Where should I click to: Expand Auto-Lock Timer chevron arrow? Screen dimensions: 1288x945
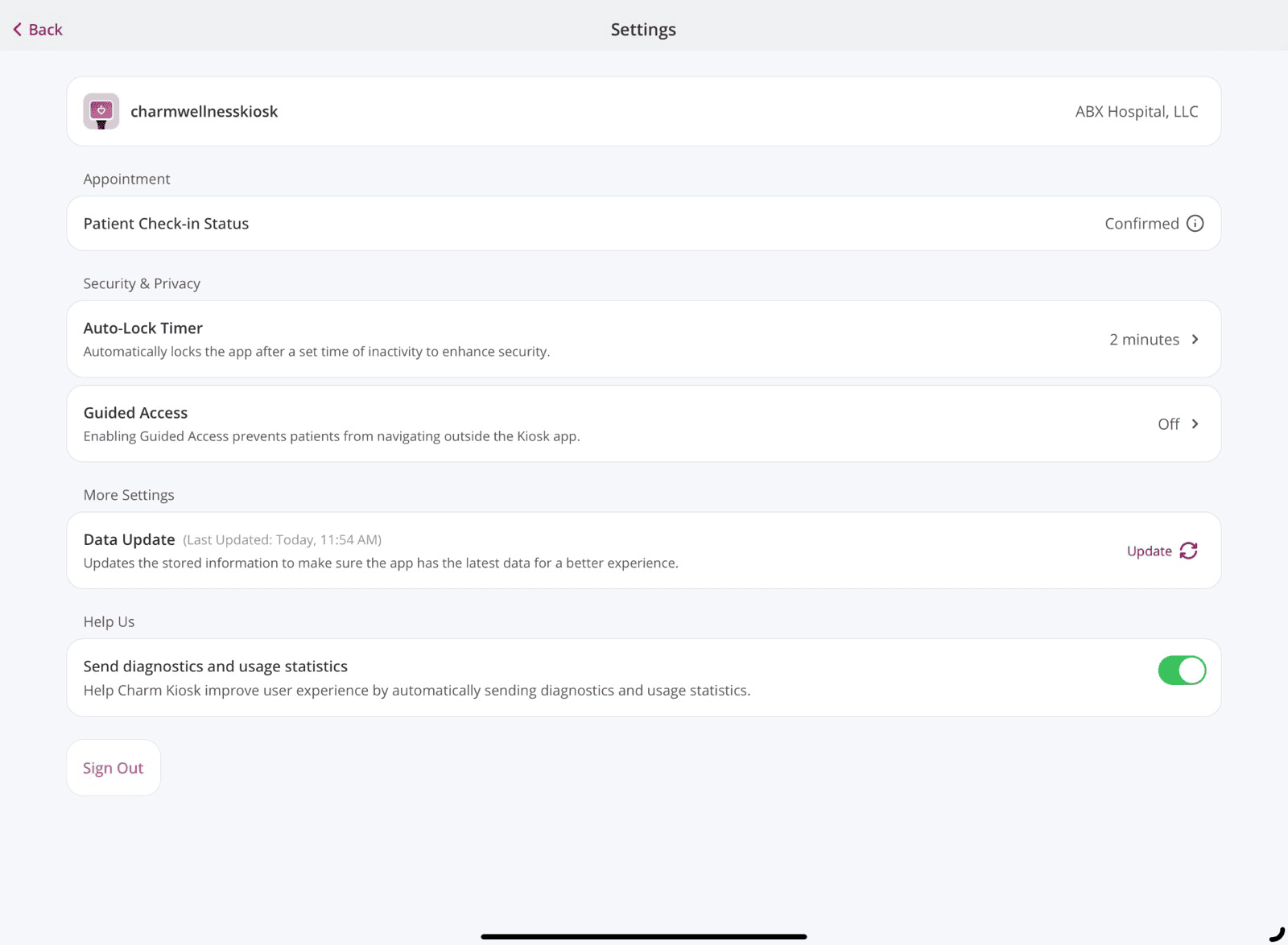click(1195, 340)
